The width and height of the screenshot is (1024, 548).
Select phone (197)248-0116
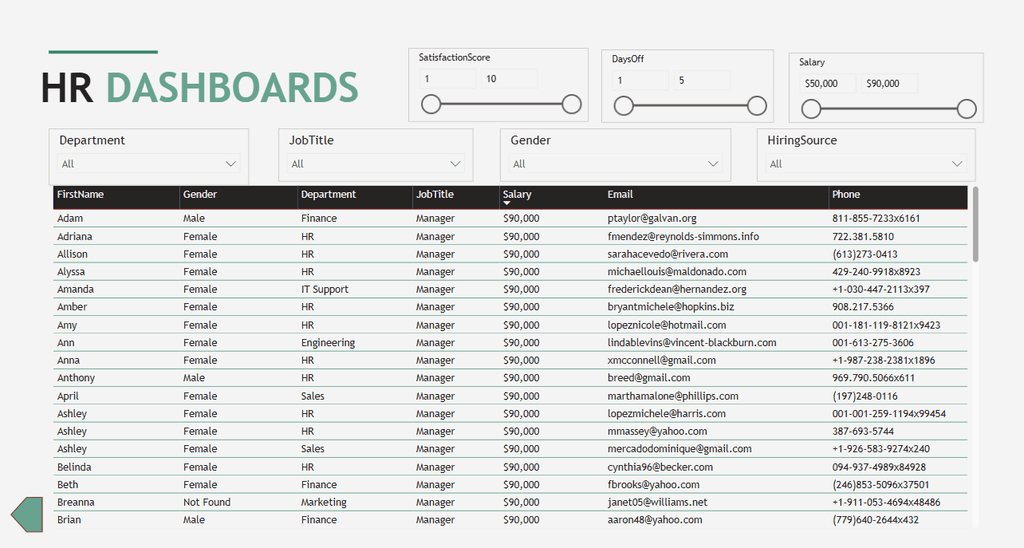[x=865, y=396]
